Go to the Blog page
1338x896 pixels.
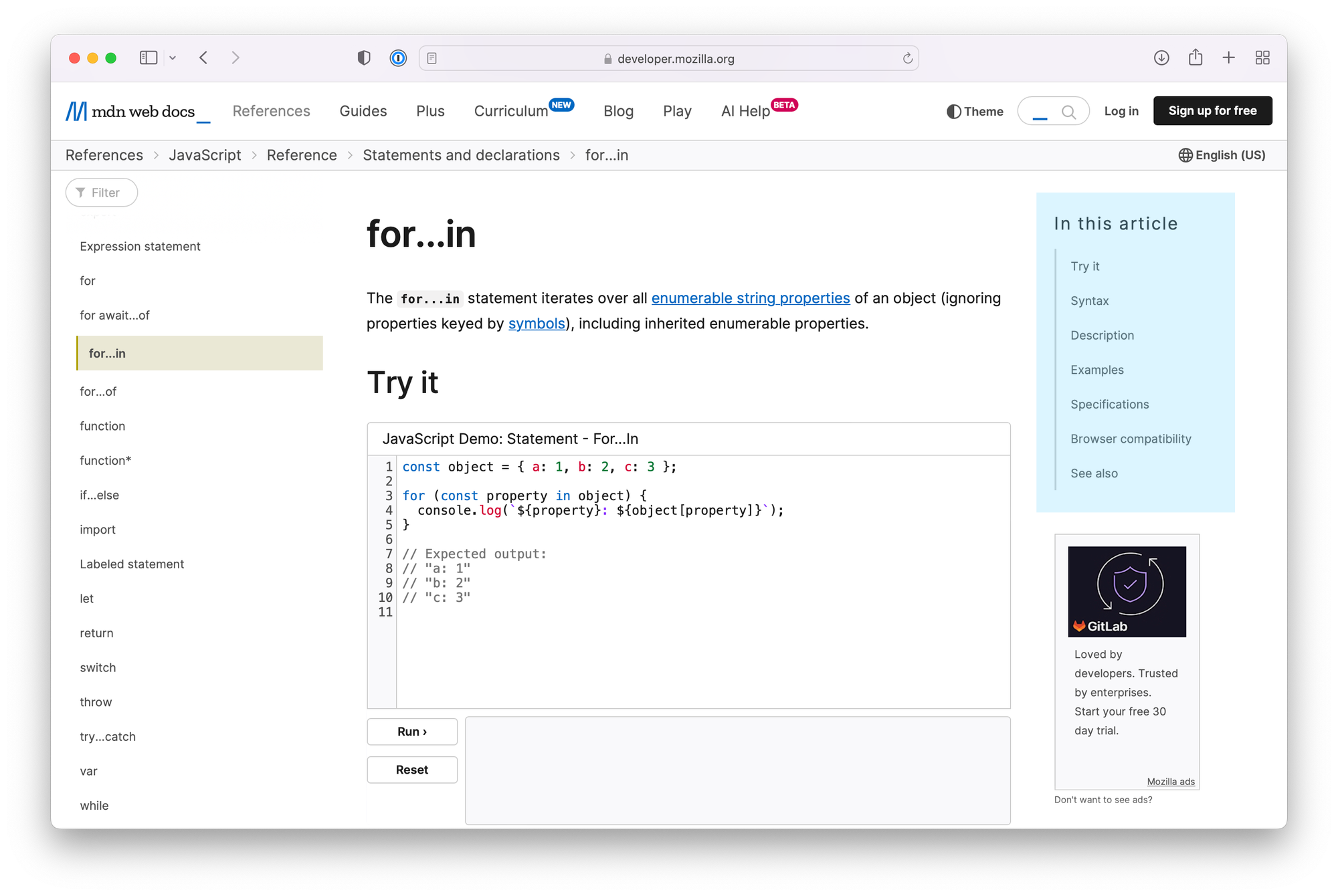(618, 111)
